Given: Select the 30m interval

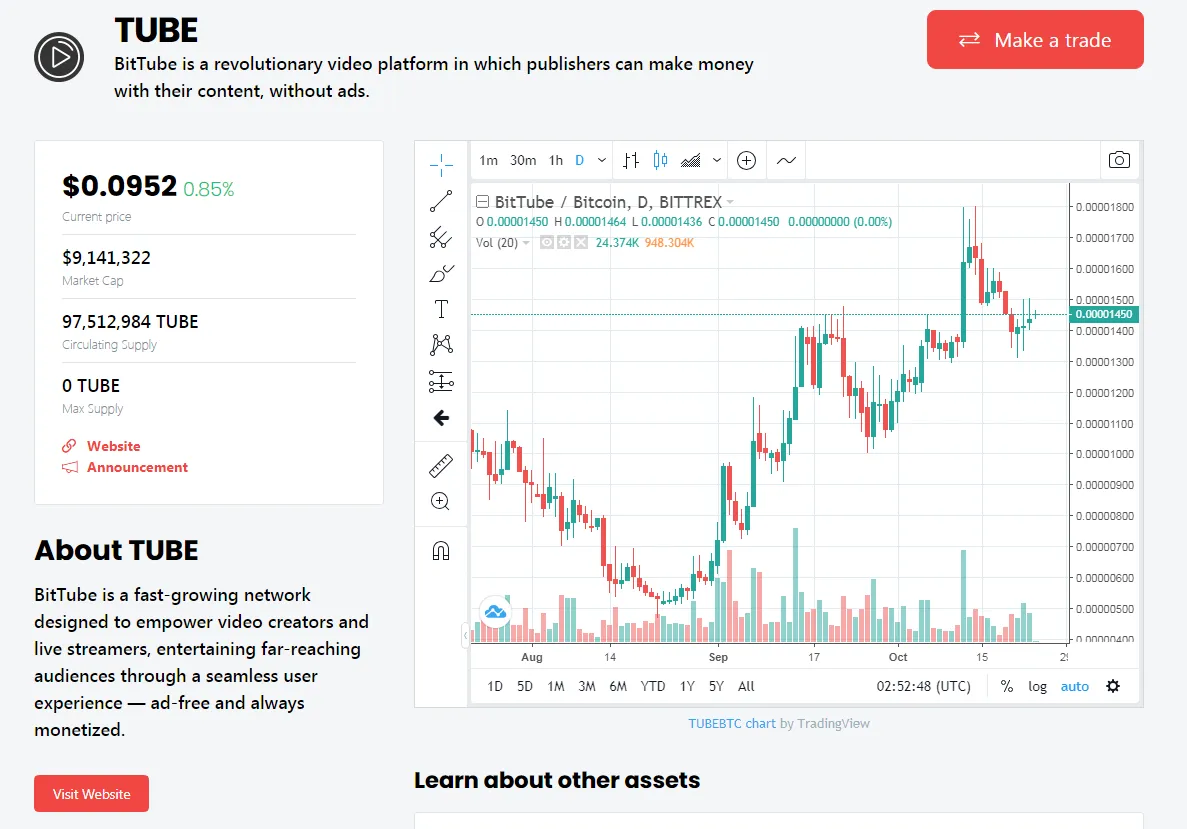Looking at the screenshot, I should (x=523, y=161).
